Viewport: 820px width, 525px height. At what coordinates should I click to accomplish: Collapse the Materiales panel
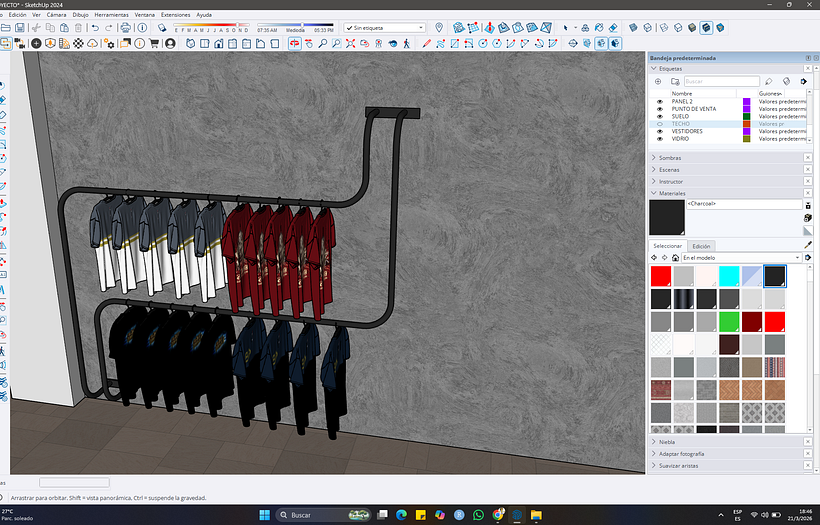654,193
